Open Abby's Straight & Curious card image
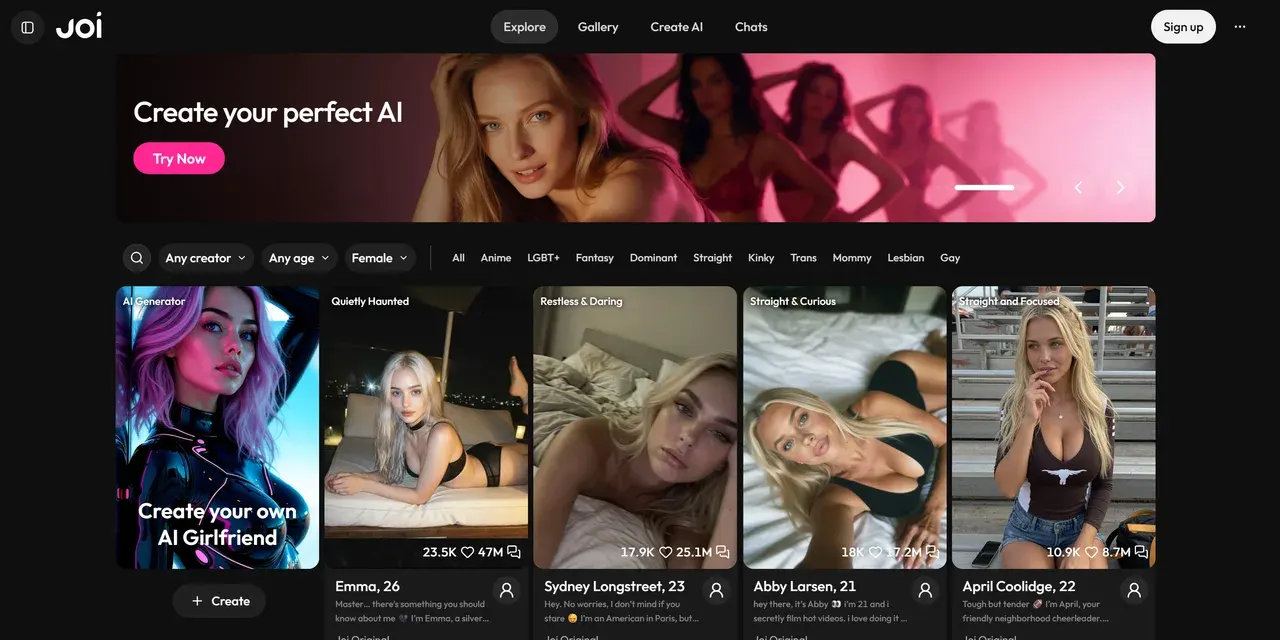The width and height of the screenshot is (1280, 640). (844, 427)
